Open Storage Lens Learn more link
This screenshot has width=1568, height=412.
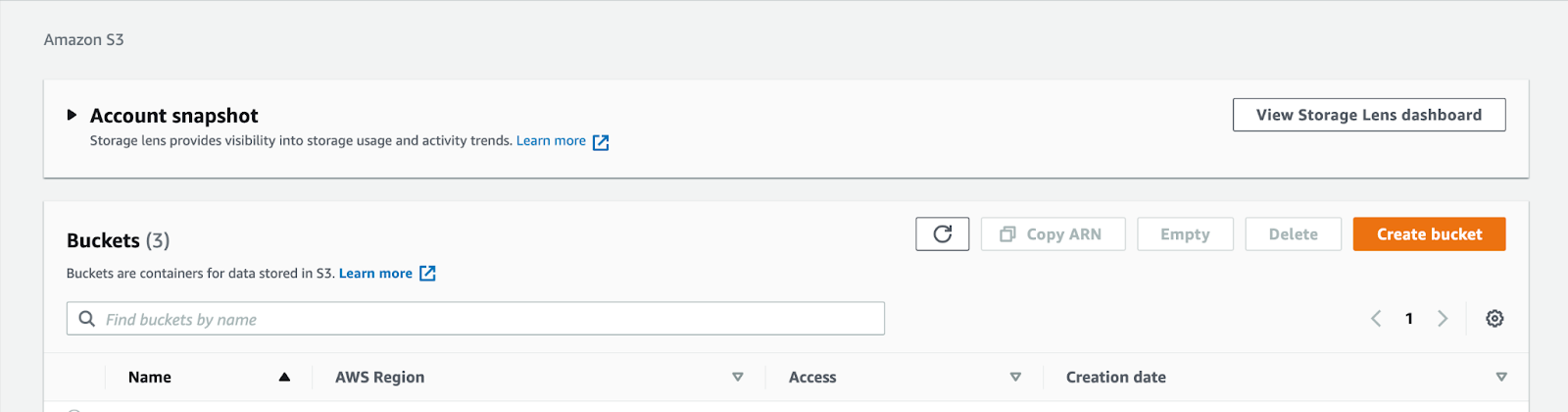click(x=551, y=141)
